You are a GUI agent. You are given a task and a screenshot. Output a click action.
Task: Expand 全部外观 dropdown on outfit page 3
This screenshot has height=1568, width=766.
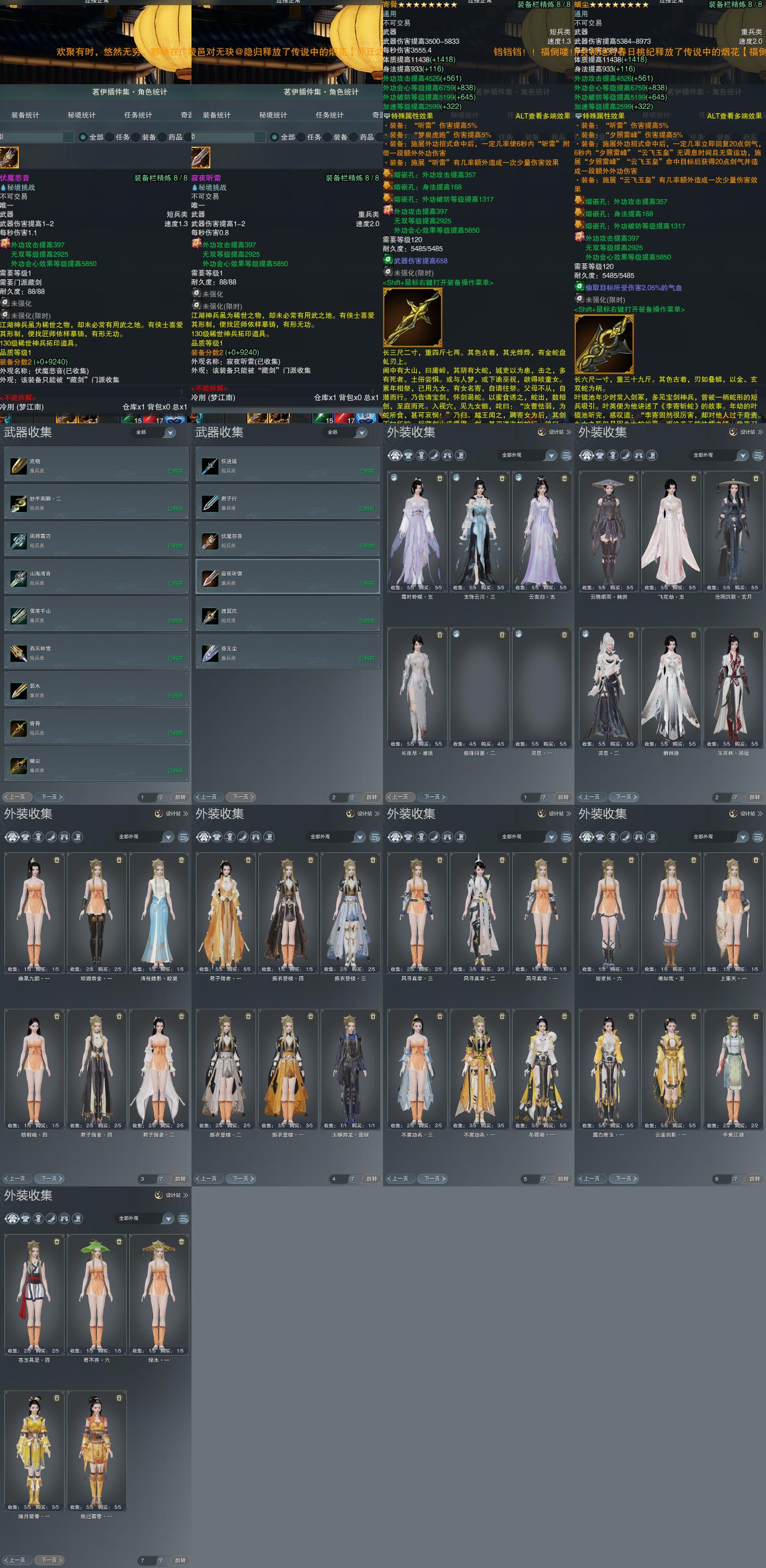(x=145, y=837)
